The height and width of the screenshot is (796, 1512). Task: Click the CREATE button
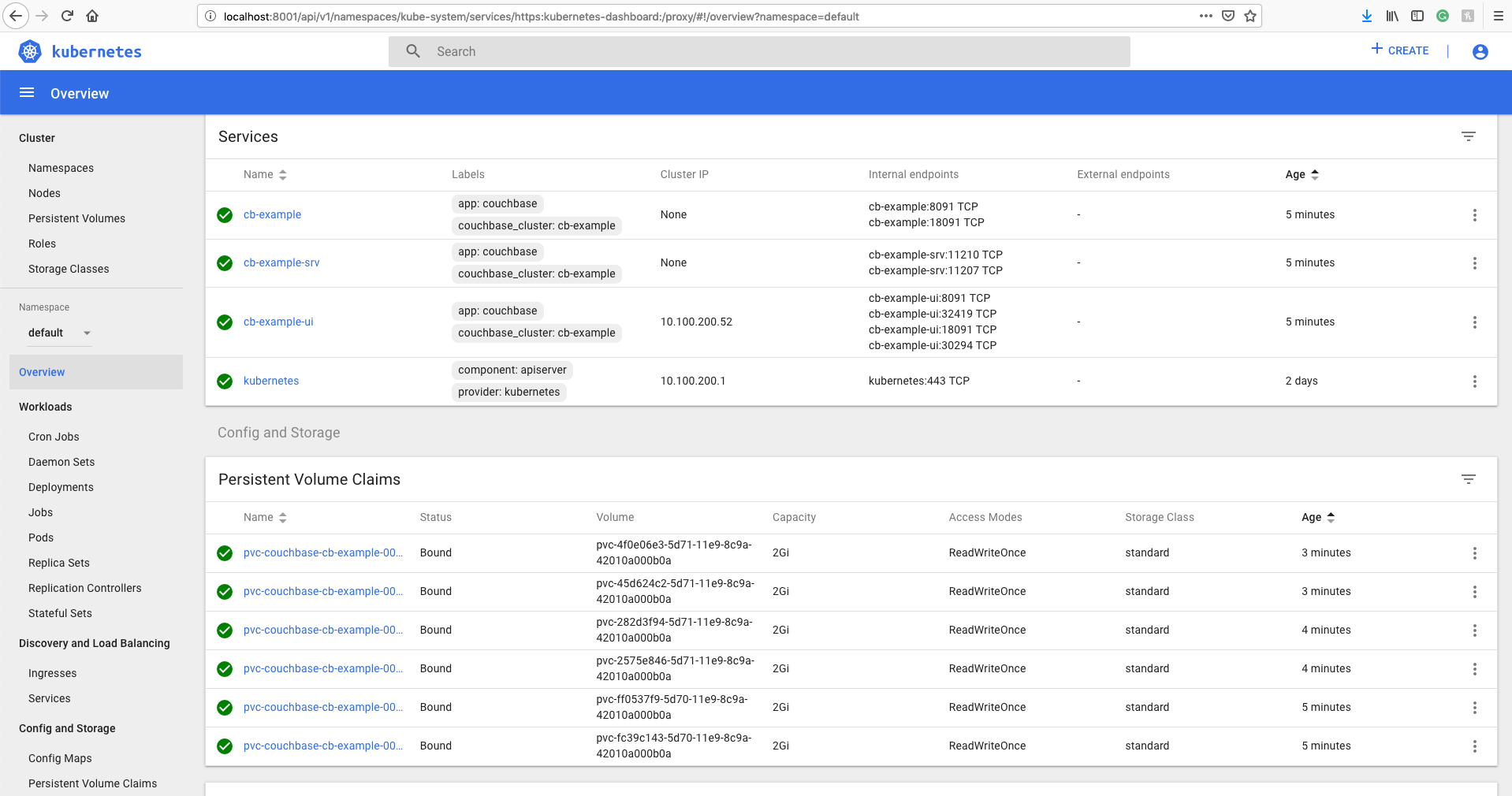point(1399,50)
